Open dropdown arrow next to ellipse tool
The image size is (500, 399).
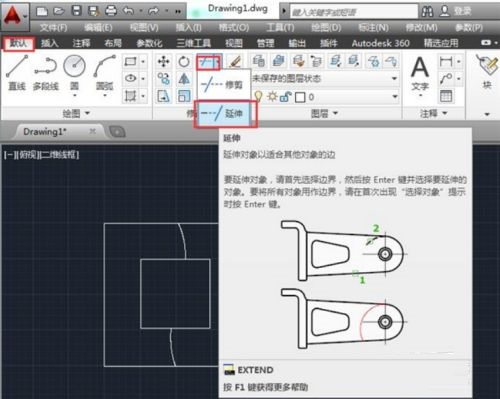coord(143,79)
